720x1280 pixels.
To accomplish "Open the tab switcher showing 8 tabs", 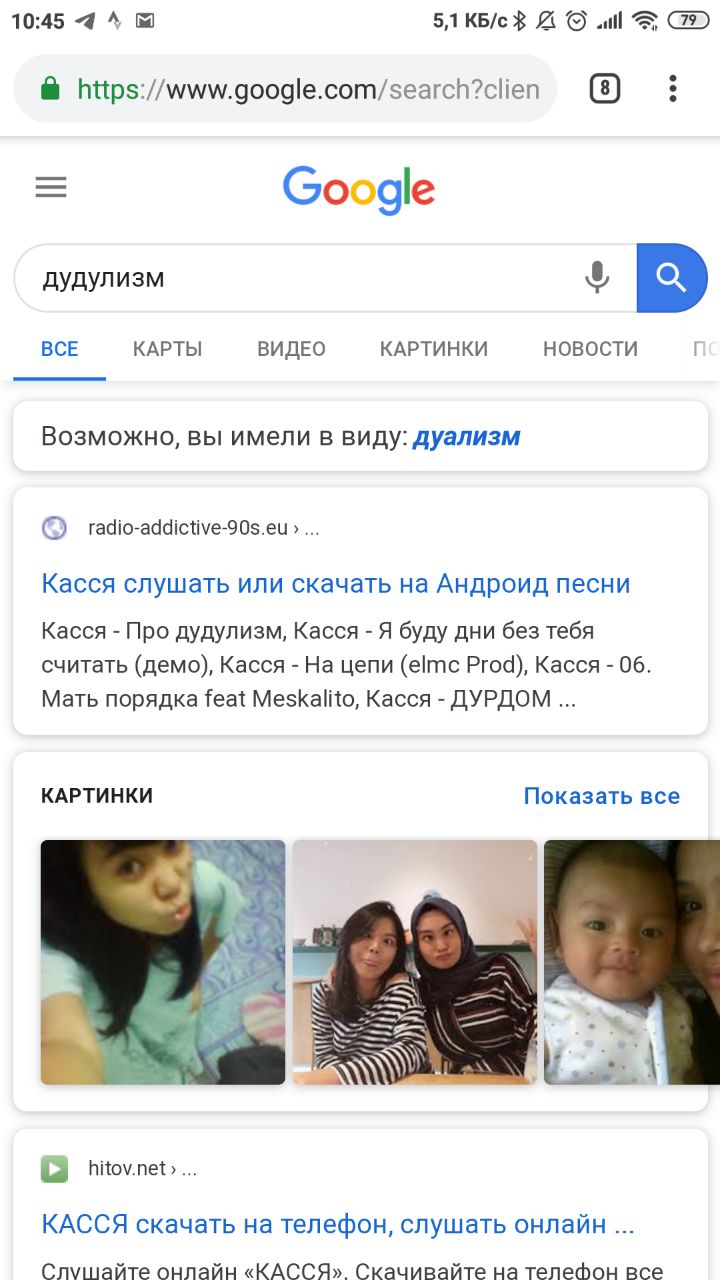I will pyautogui.click(x=604, y=89).
